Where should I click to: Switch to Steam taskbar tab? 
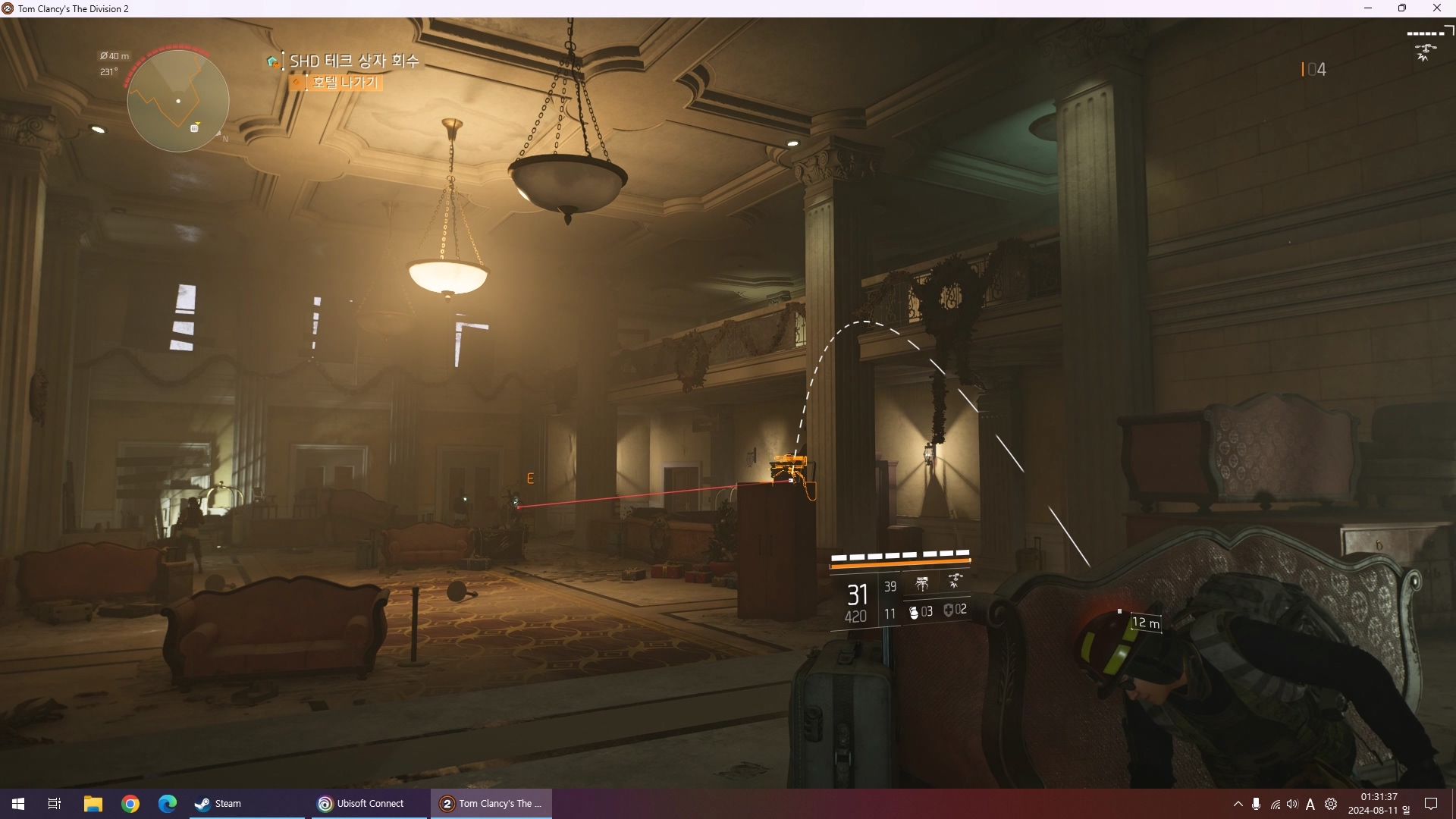pos(218,804)
